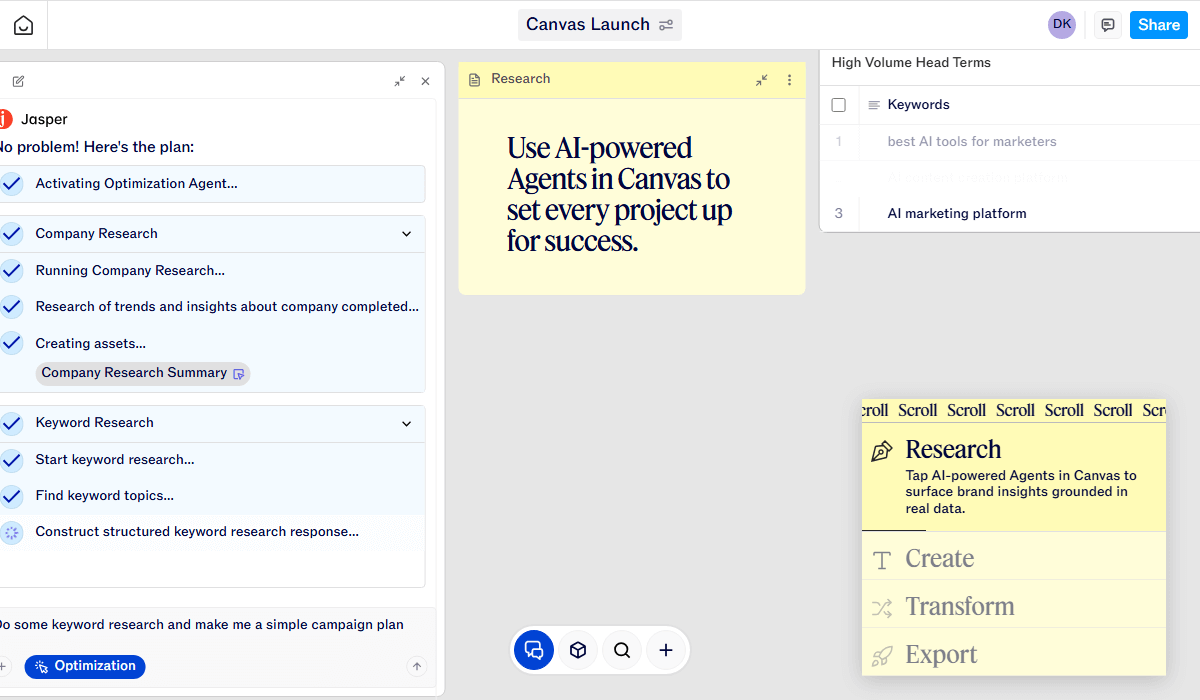Image resolution: width=1200 pixels, height=700 pixels.
Task: Collapse the Research note card
Action: [762, 80]
